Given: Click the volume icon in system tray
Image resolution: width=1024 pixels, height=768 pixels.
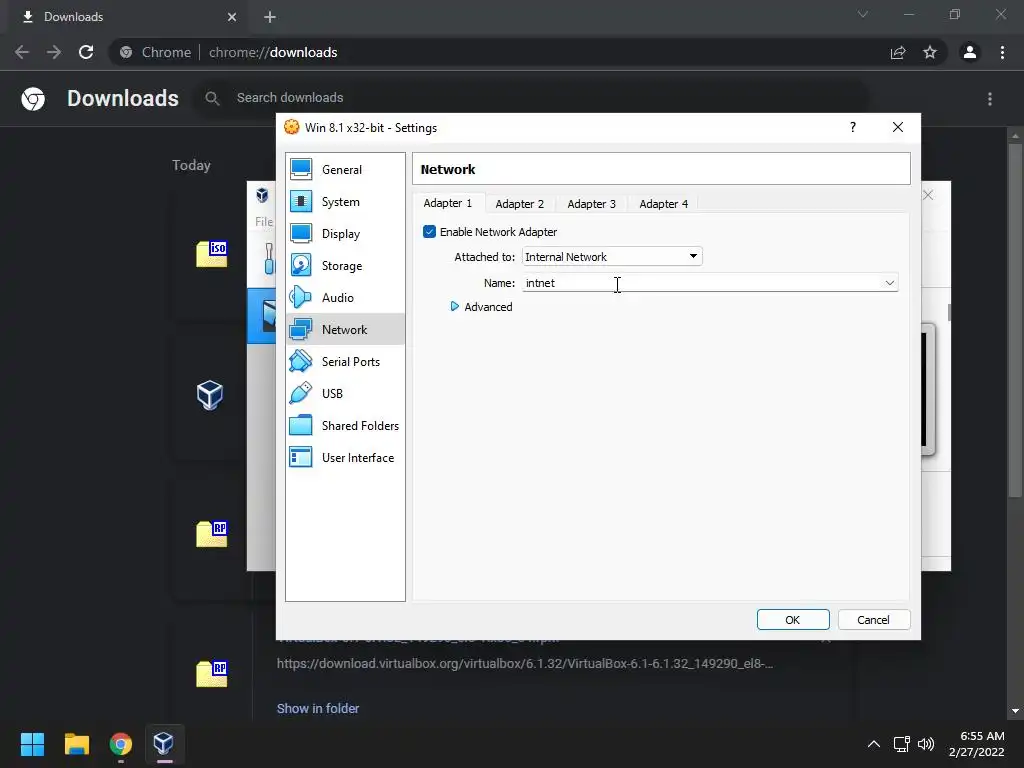Looking at the screenshot, I should (x=926, y=744).
